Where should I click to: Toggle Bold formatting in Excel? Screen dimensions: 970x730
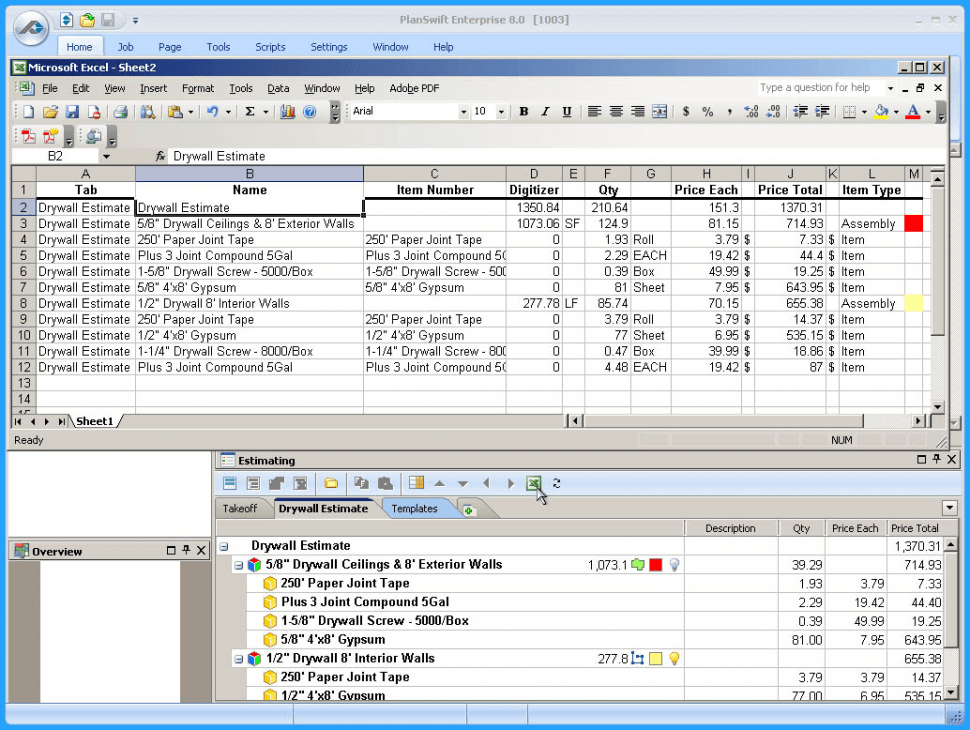(x=523, y=111)
